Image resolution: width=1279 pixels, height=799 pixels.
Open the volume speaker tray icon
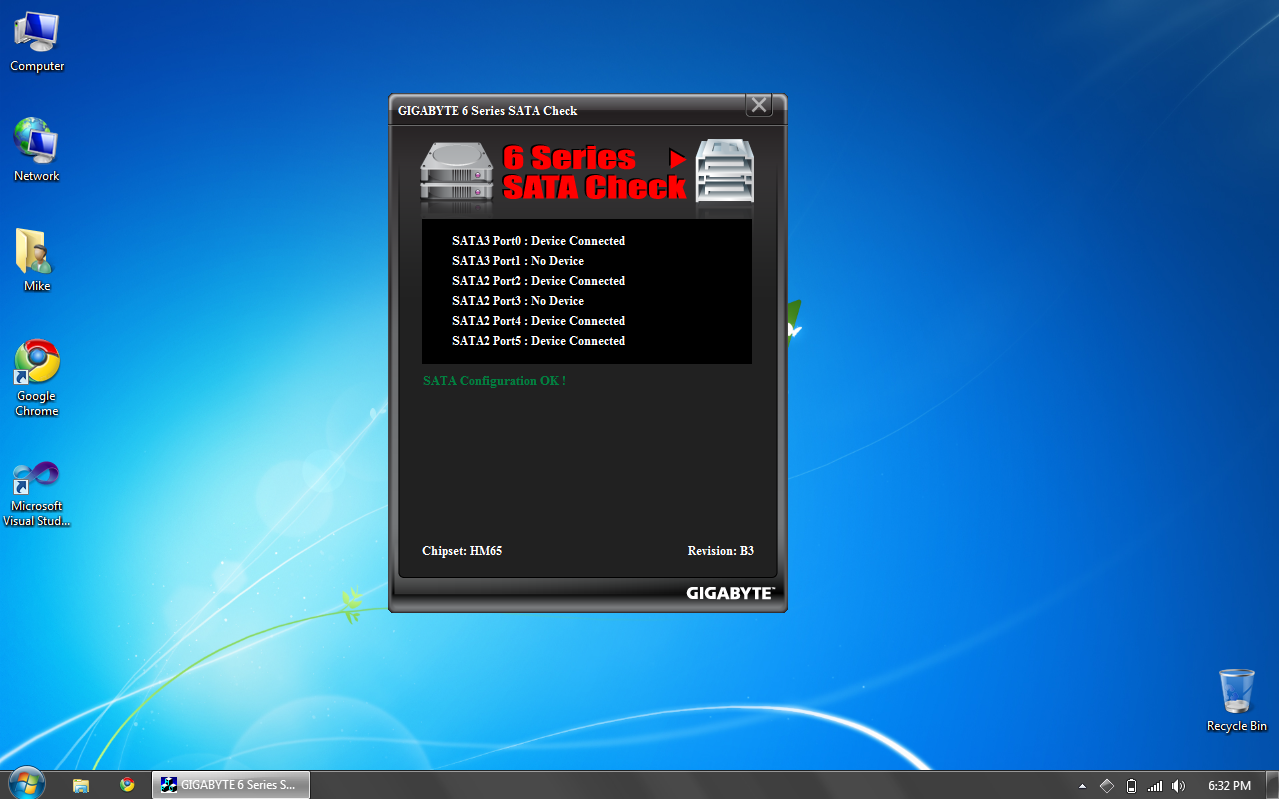click(x=1179, y=786)
